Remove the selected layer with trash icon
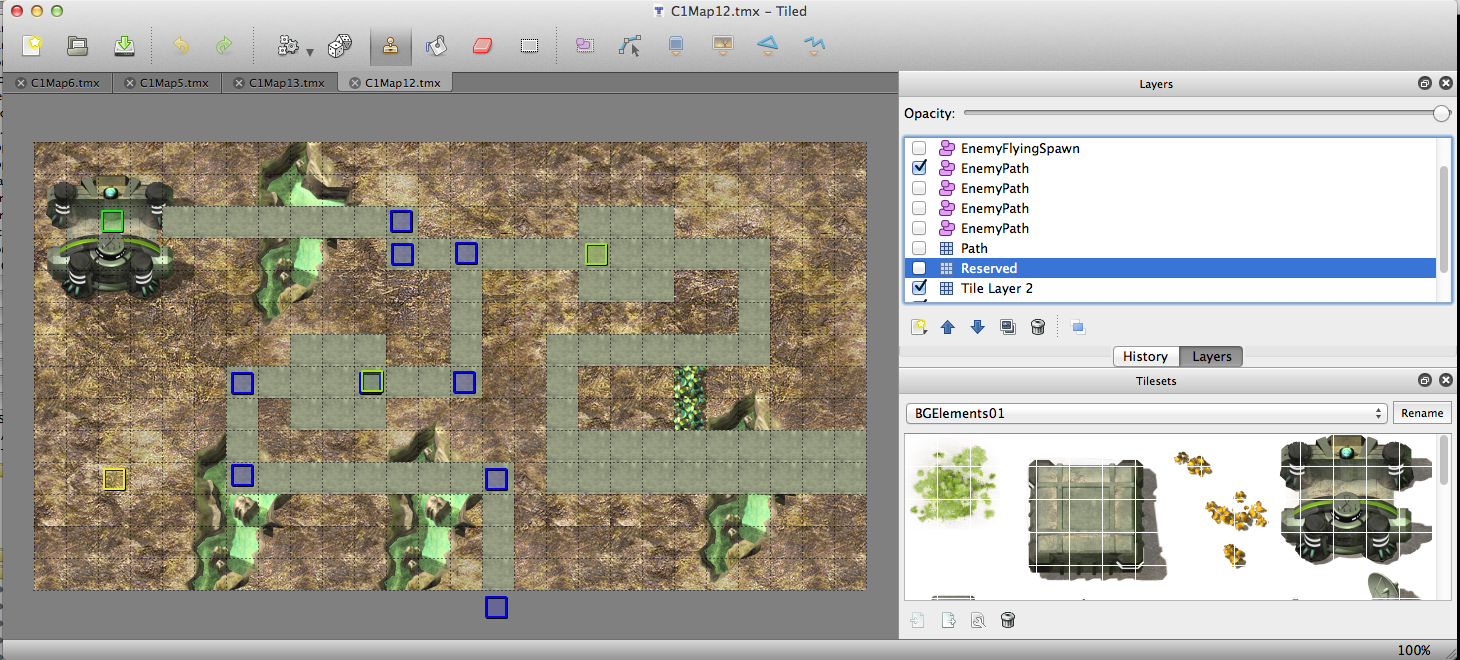The image size is (1460, 660). 1038,327
